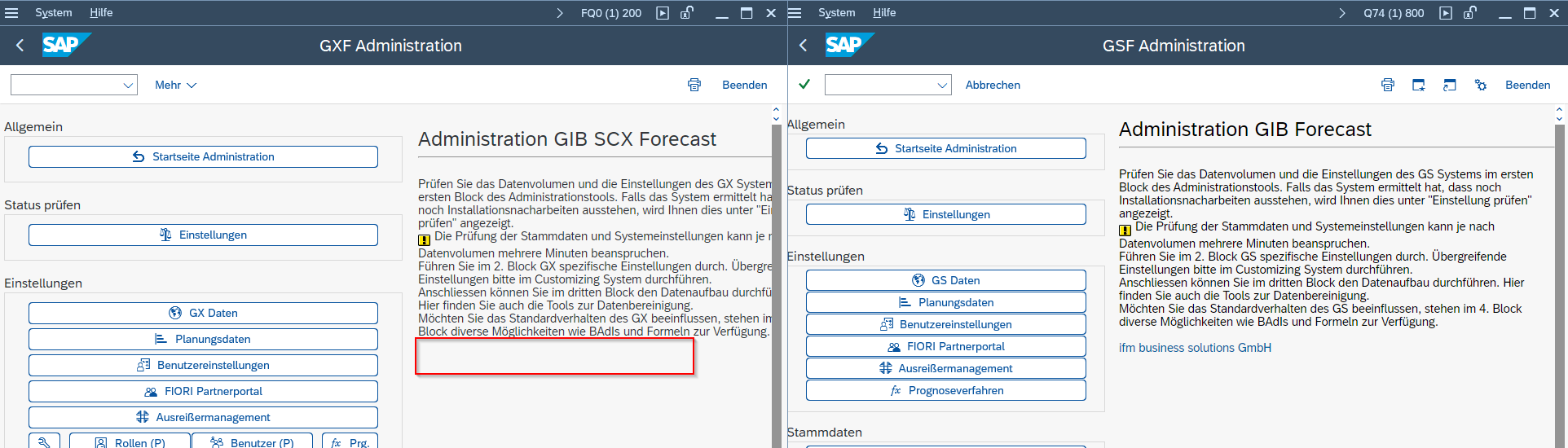Image resolution: width=1568 pixels, height=448 pixels.
Task: Click print icon in GSF Administration toolbar
Action: (x=1387, y=85)
